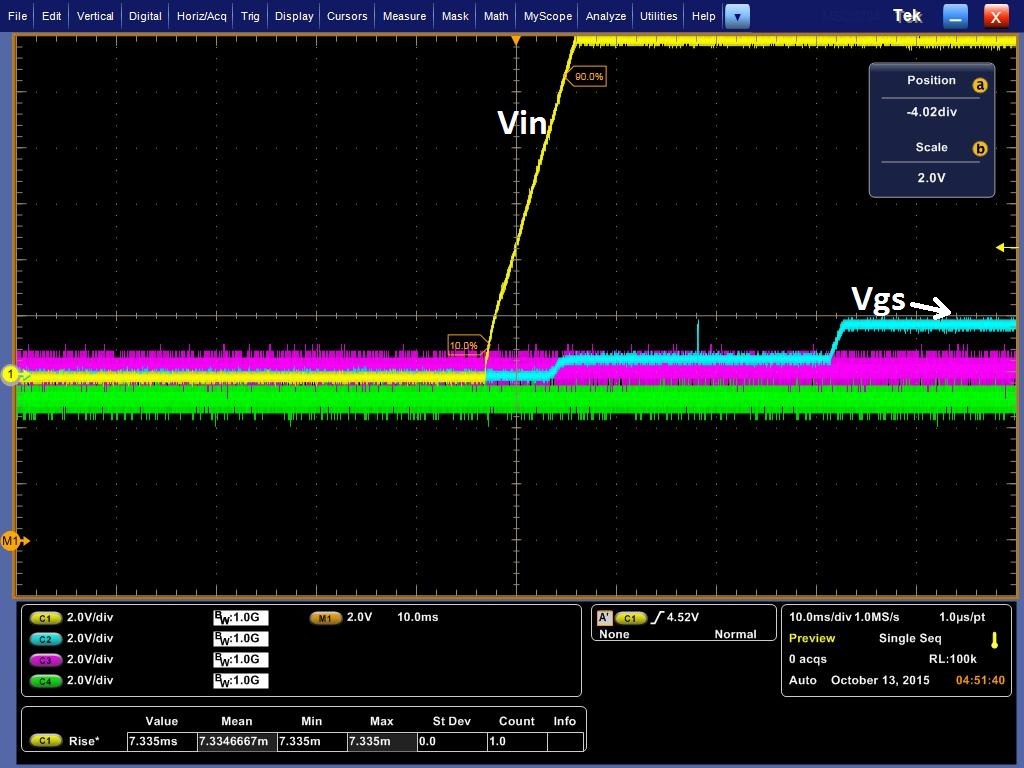
Task: Click the St Dev cell 0.0
Action: (452, 741)
